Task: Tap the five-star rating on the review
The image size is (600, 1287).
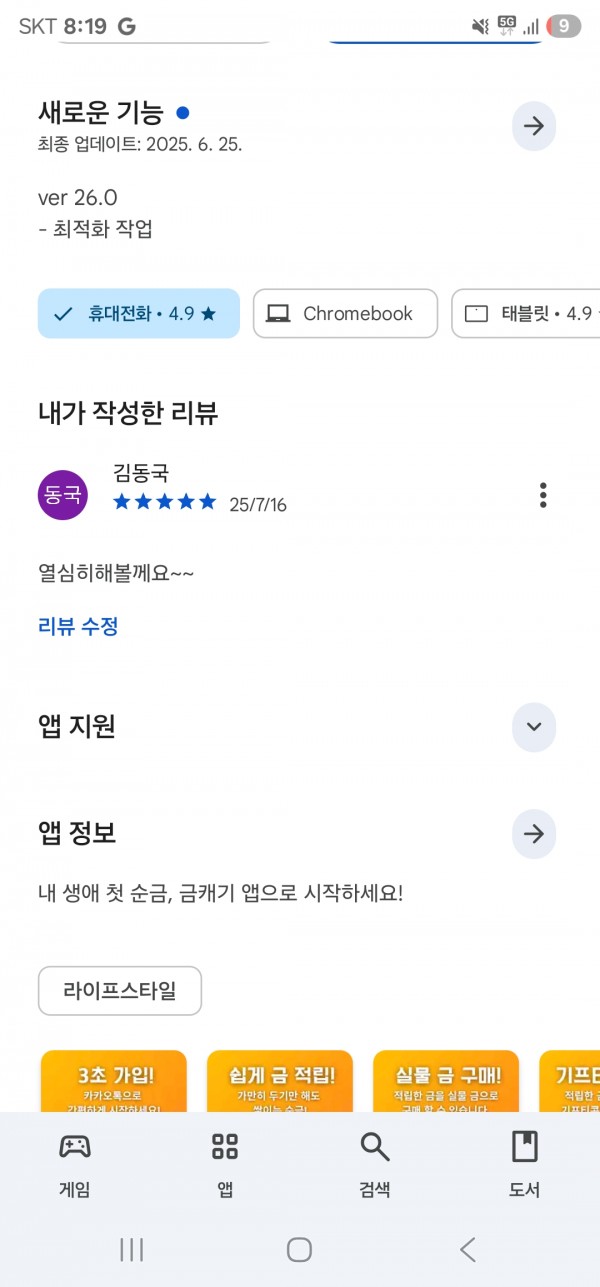Action: (165, 502)
